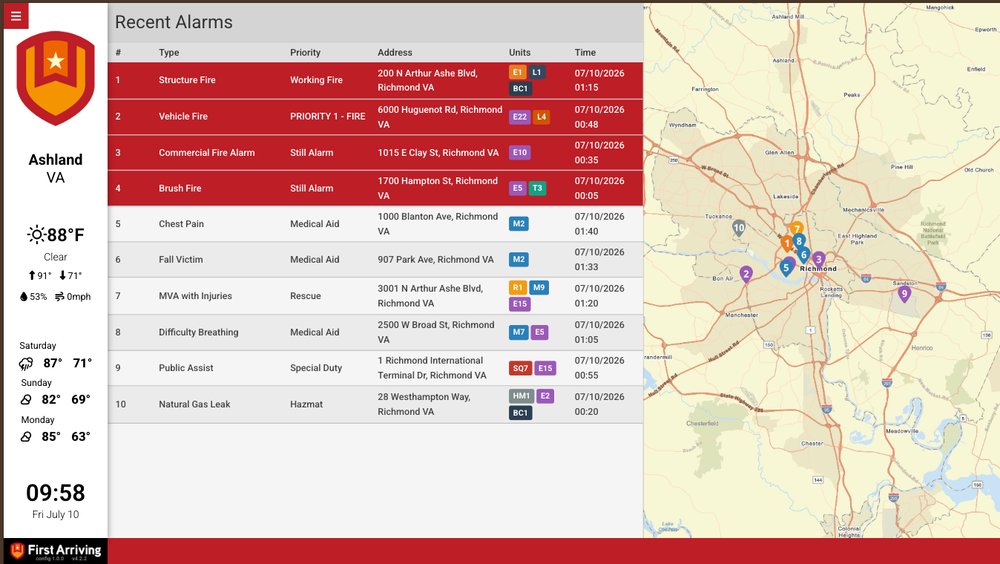
Task: Click the First Arriving footer logo
Action: [x=55, y=551]
